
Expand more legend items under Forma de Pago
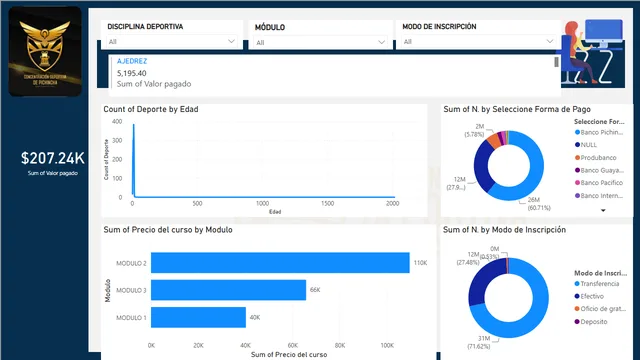click(603, 211)
